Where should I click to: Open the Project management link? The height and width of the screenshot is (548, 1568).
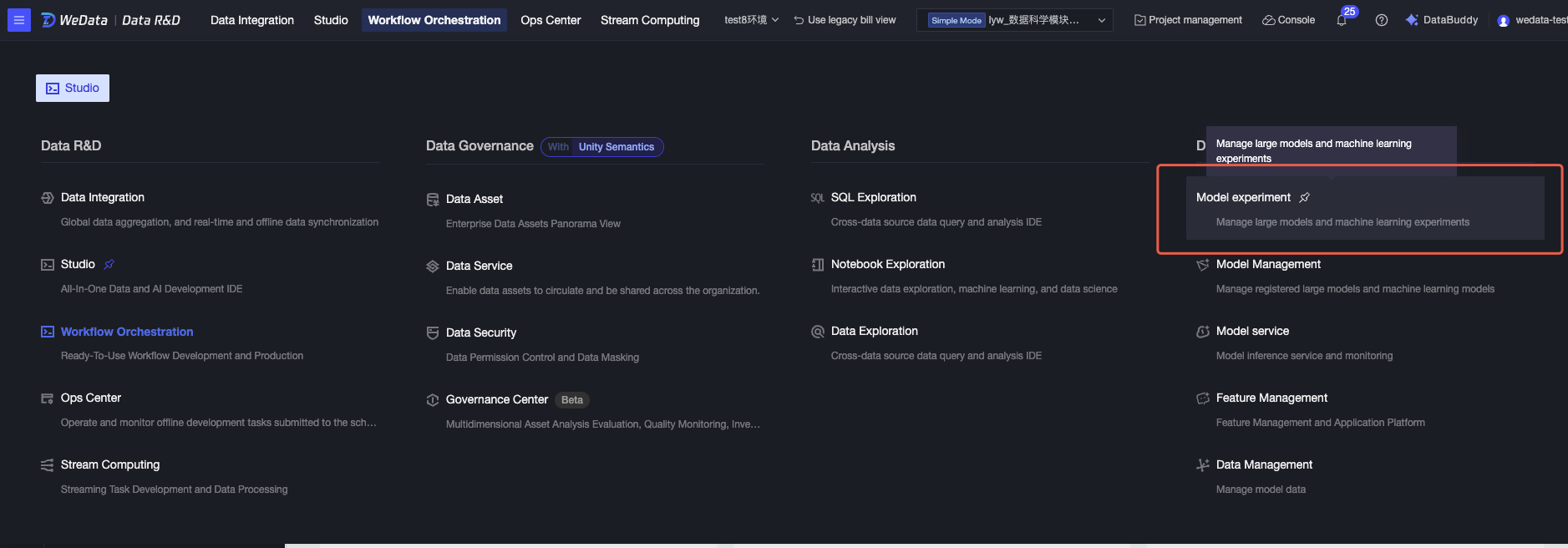pos(1188,20)
